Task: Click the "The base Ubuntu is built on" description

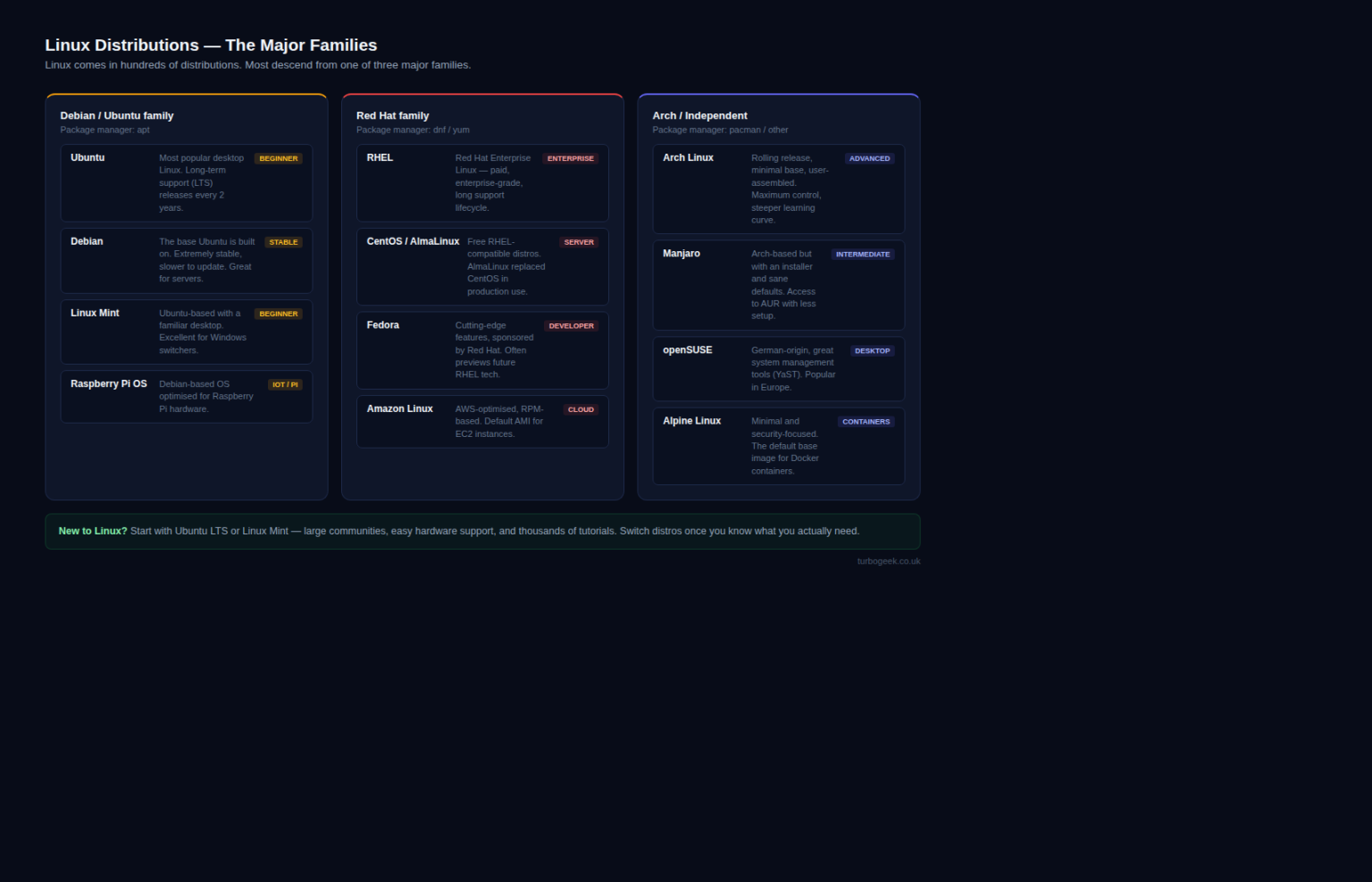Action: pos(207,260)
